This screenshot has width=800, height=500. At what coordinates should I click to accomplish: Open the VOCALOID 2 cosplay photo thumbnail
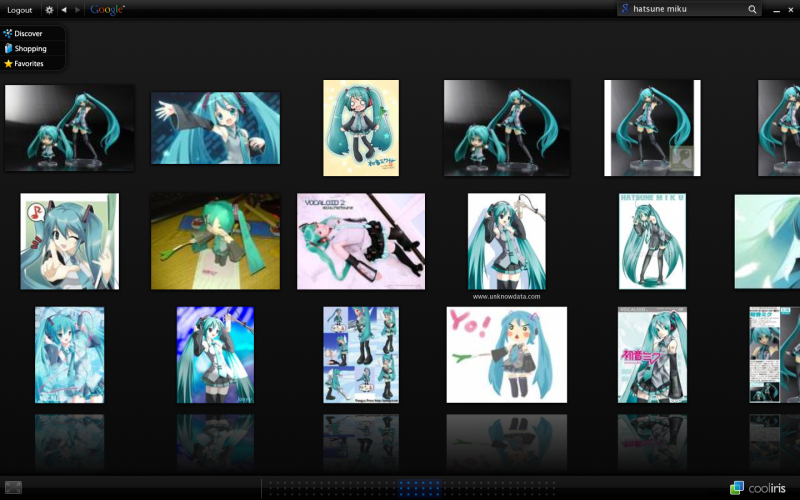click(x=361, y=241)
